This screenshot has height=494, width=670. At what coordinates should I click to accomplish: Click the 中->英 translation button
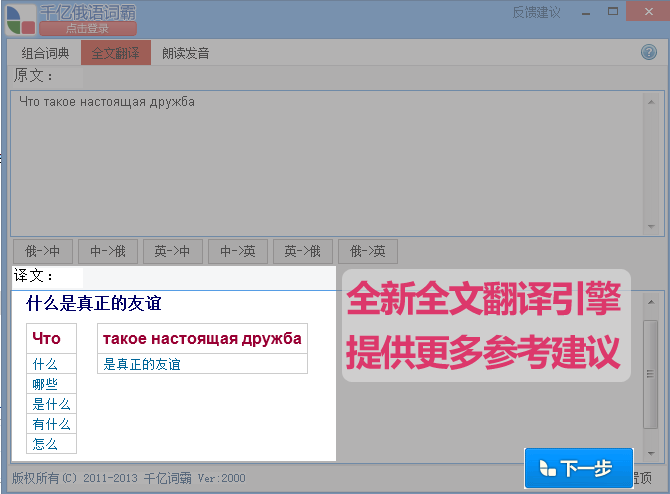point(238,251)
